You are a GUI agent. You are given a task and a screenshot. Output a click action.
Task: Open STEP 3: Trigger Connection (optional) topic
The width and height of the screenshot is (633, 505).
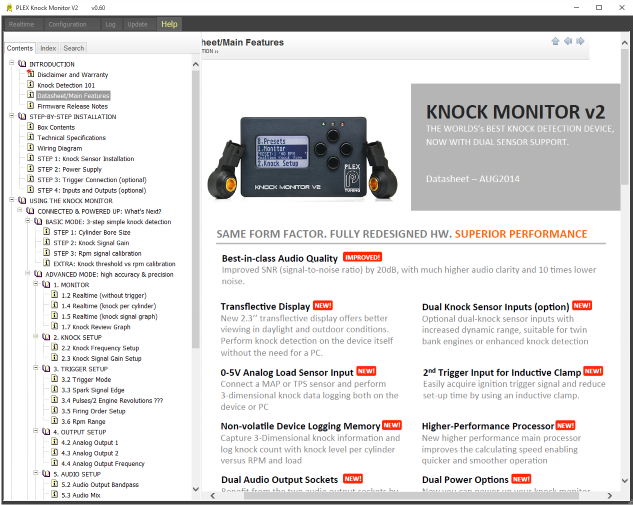(x=92, y=180)
